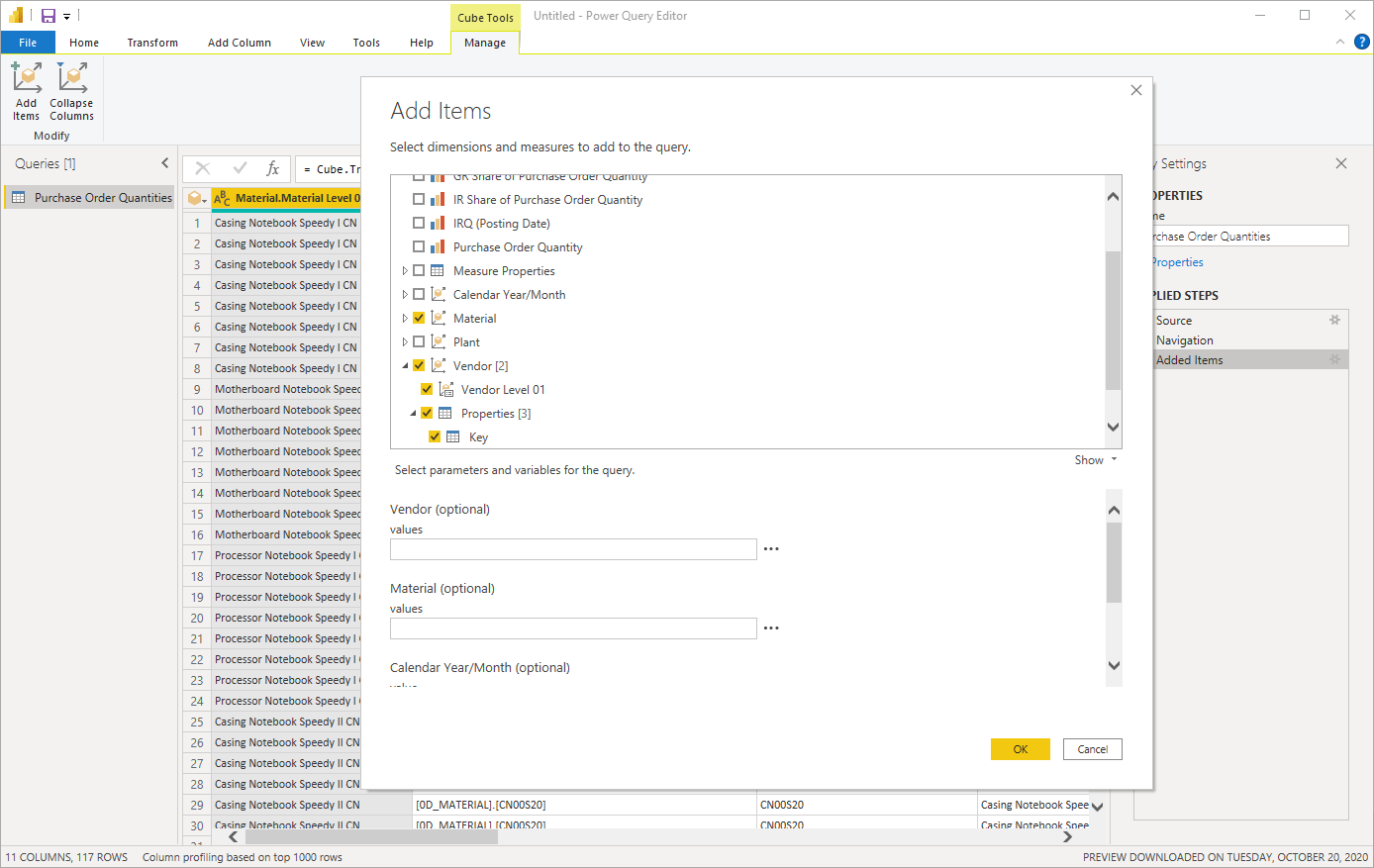Click inside the Vendor values input field
The image size is (1374, 868).
coord(572,547)
